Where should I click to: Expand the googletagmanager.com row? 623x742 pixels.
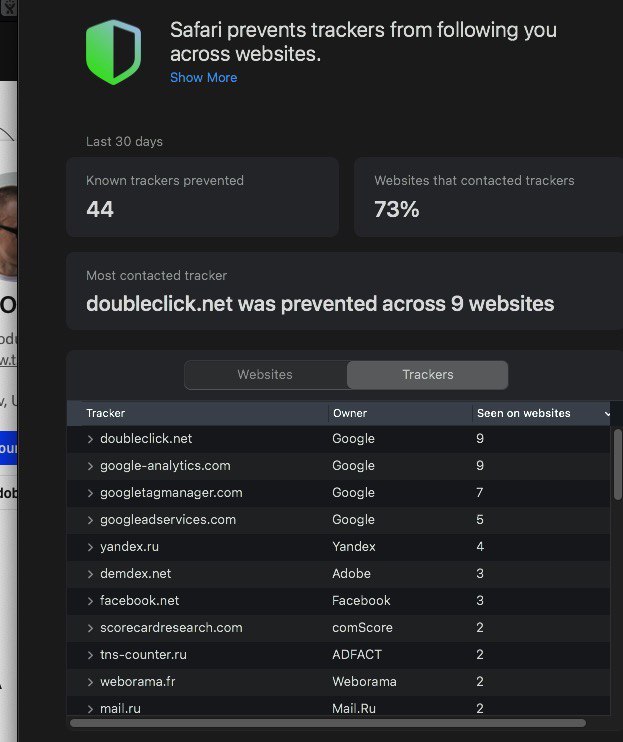pos(90,493)
